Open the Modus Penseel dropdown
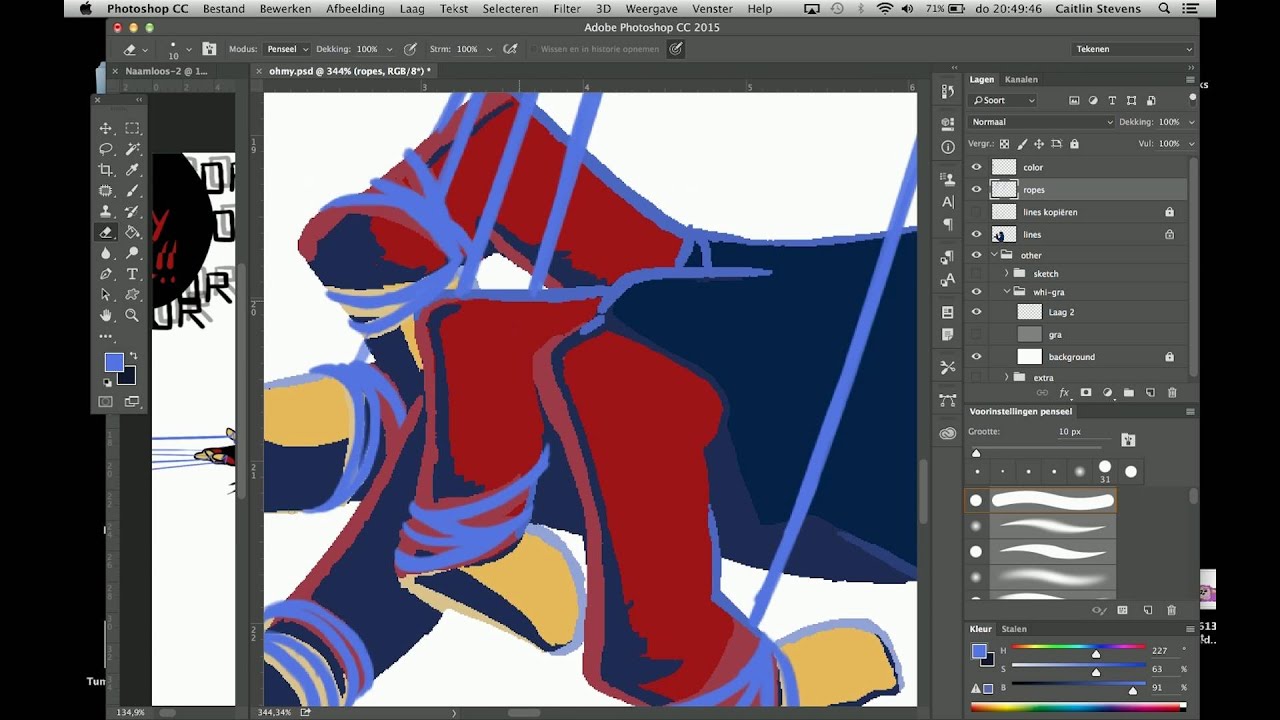This screenshot has width=1280, height=720. 287,49
